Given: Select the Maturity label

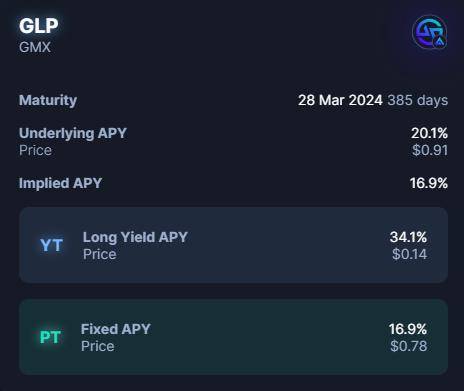Looking at the screenshot, I should click(48, 100).
